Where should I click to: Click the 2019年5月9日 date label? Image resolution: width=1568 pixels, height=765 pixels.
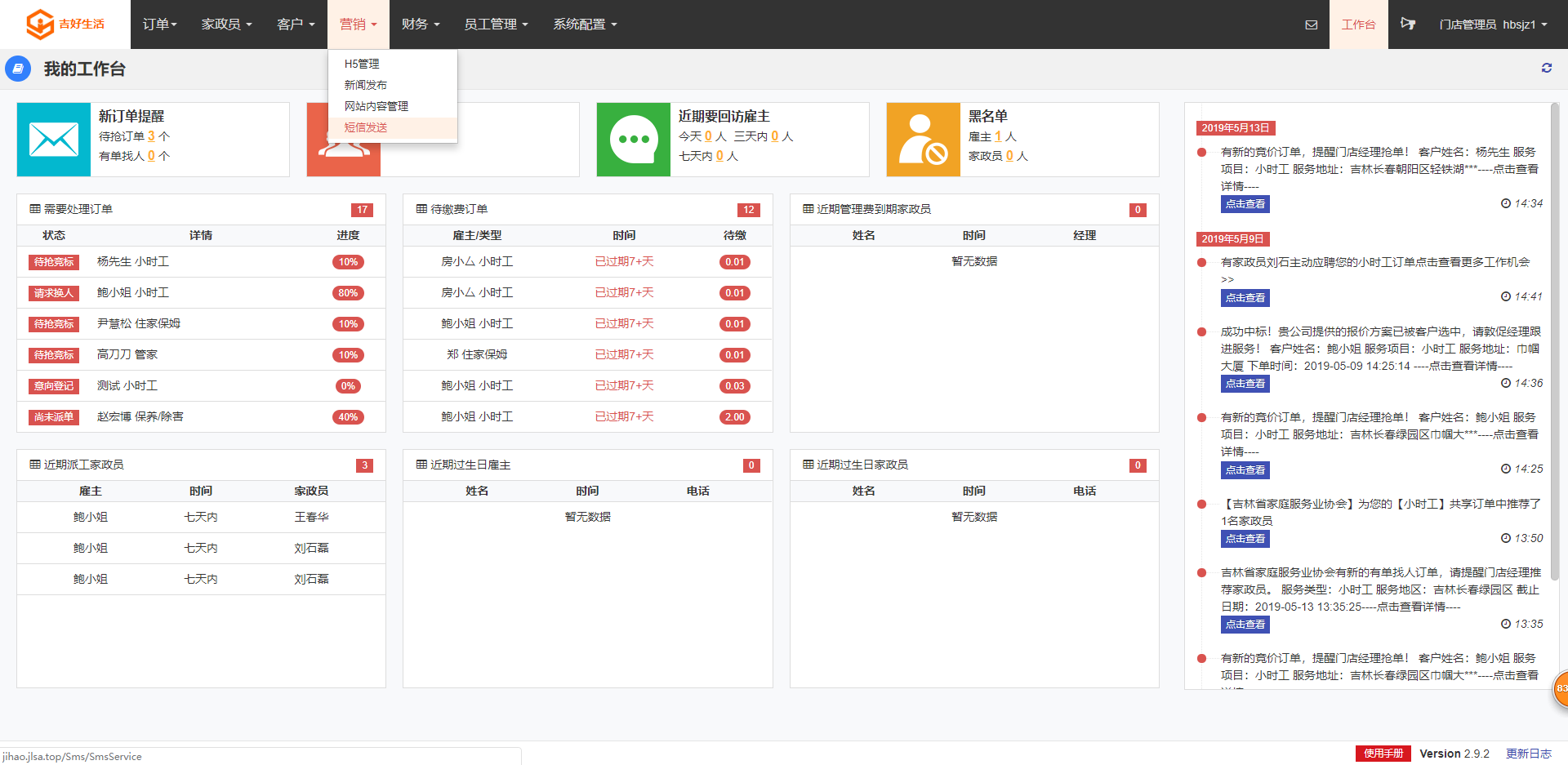point(1232,239)
